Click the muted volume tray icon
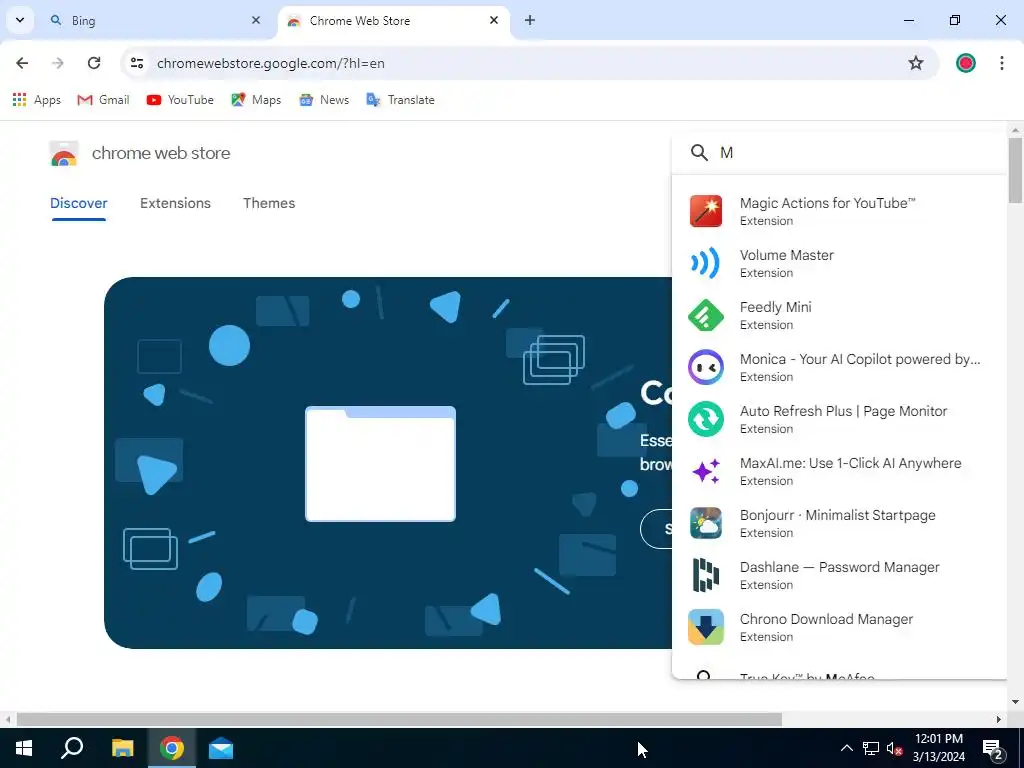The image size is (1024, 768). click(x=894, y=748)
